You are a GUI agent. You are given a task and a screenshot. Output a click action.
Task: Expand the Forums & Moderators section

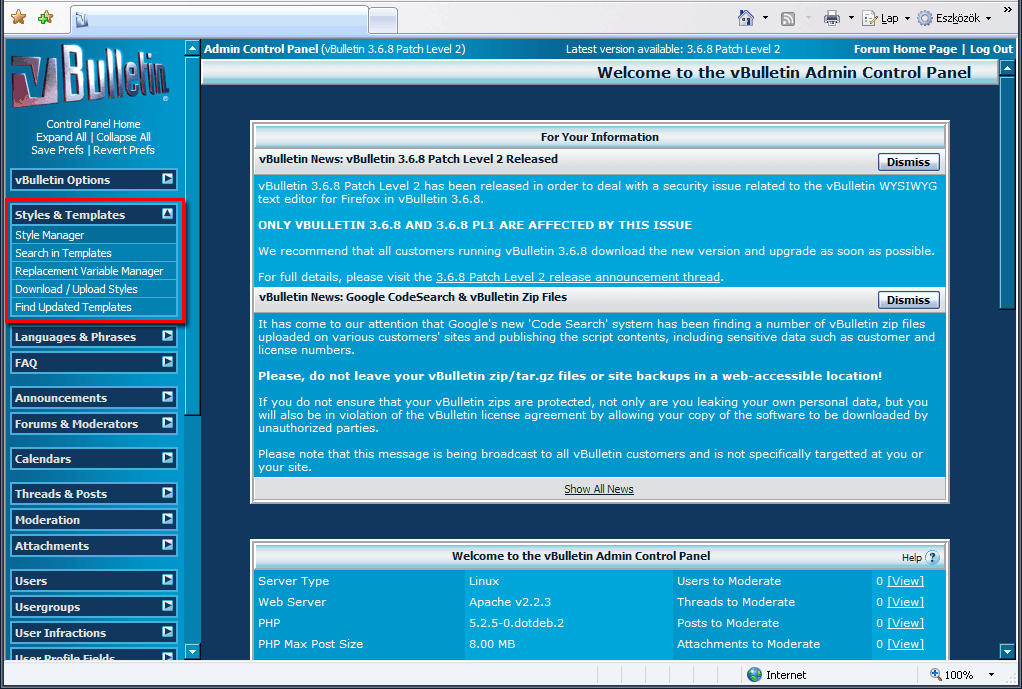pyautogui.click(x=167, y=424)
